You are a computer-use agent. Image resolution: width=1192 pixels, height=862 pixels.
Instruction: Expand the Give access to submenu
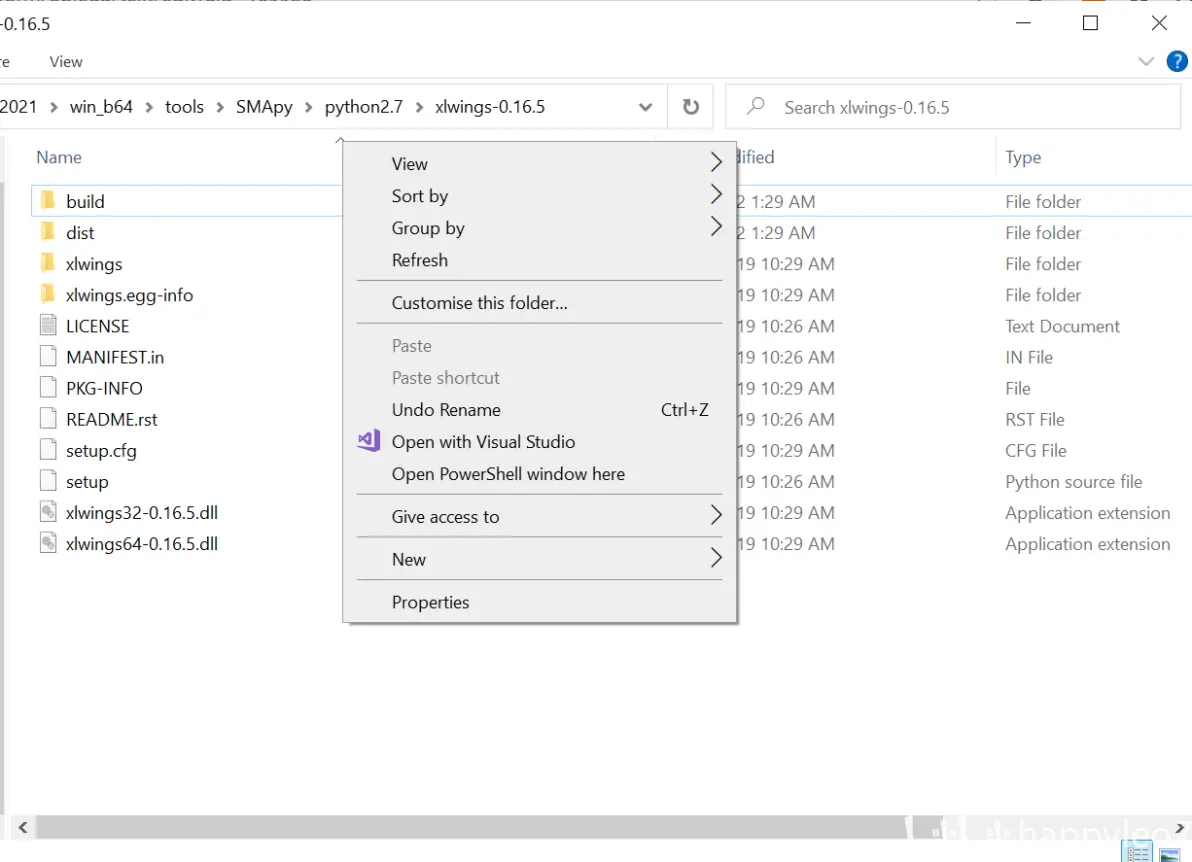[539, 516]
